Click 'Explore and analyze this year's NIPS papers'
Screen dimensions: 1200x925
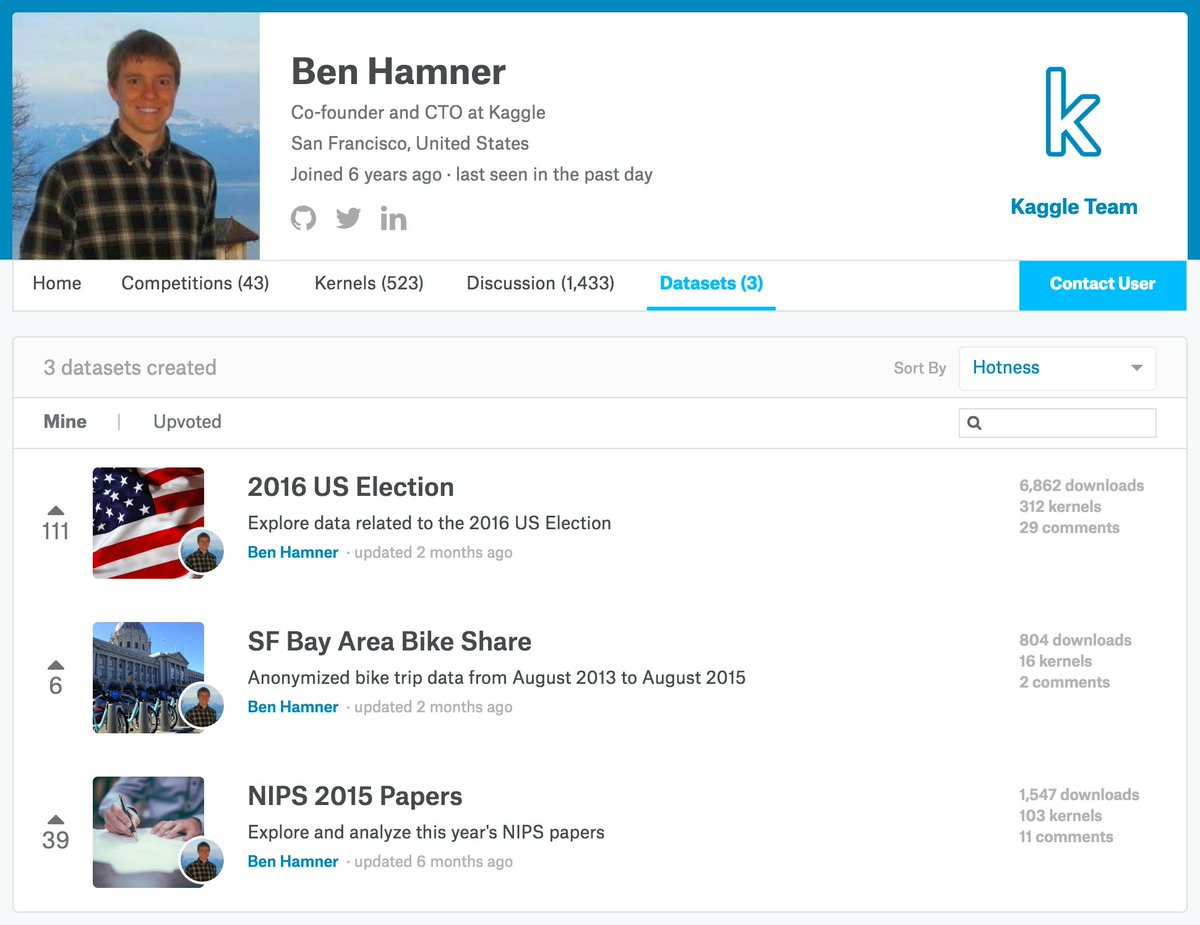(426, 832)
